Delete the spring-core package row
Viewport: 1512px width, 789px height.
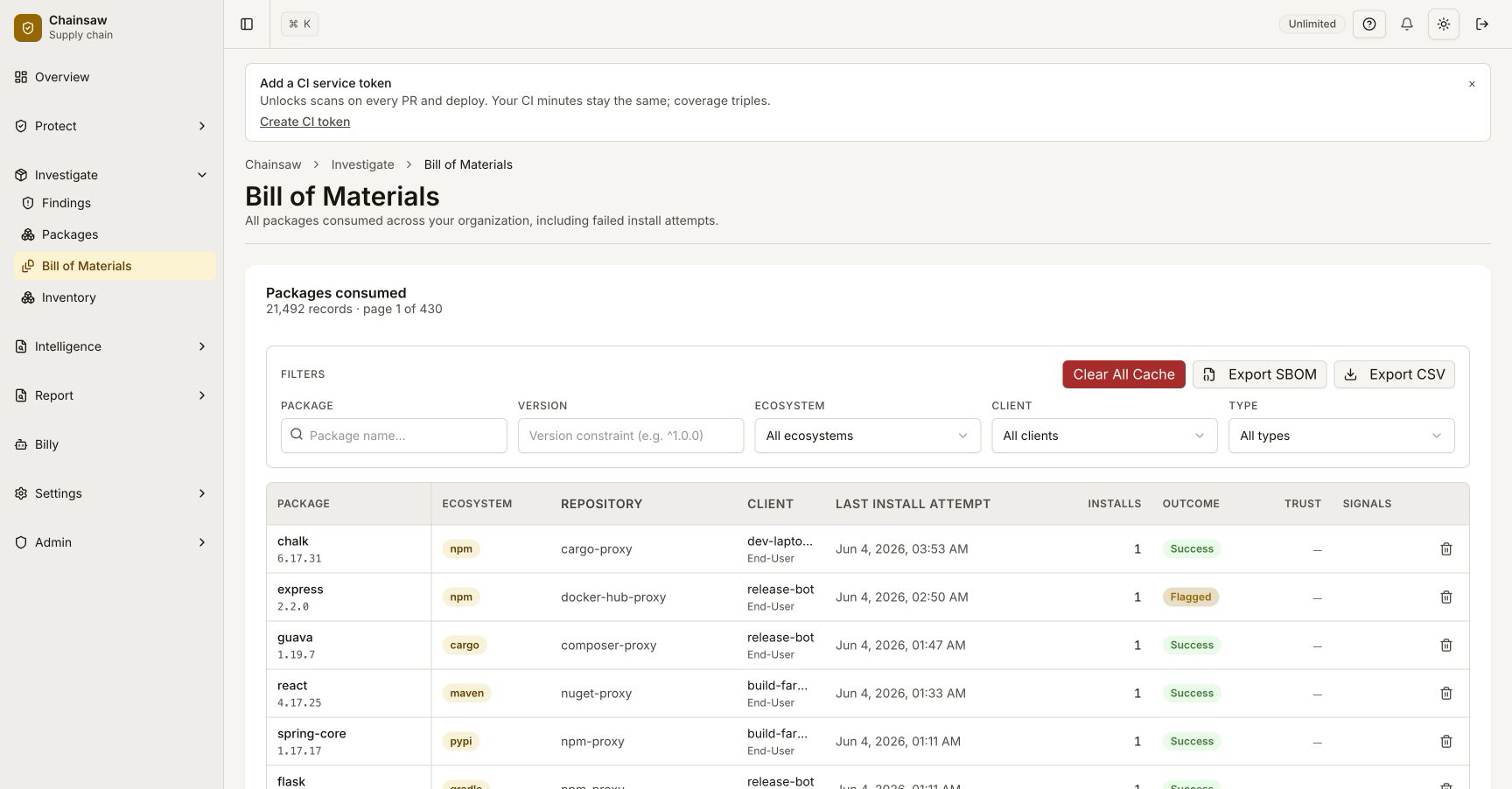[x=1446, y=742]
